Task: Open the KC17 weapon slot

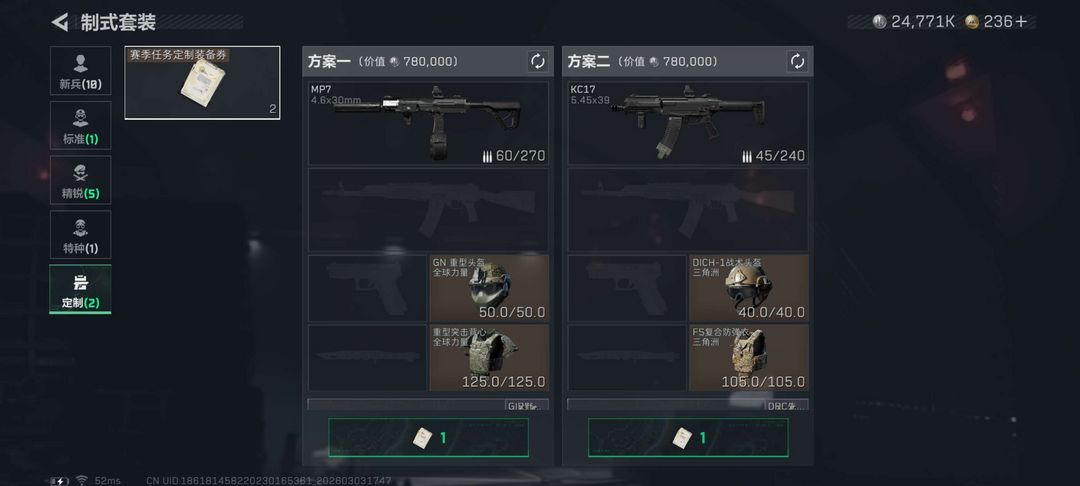Action: [x=688, y=123]
